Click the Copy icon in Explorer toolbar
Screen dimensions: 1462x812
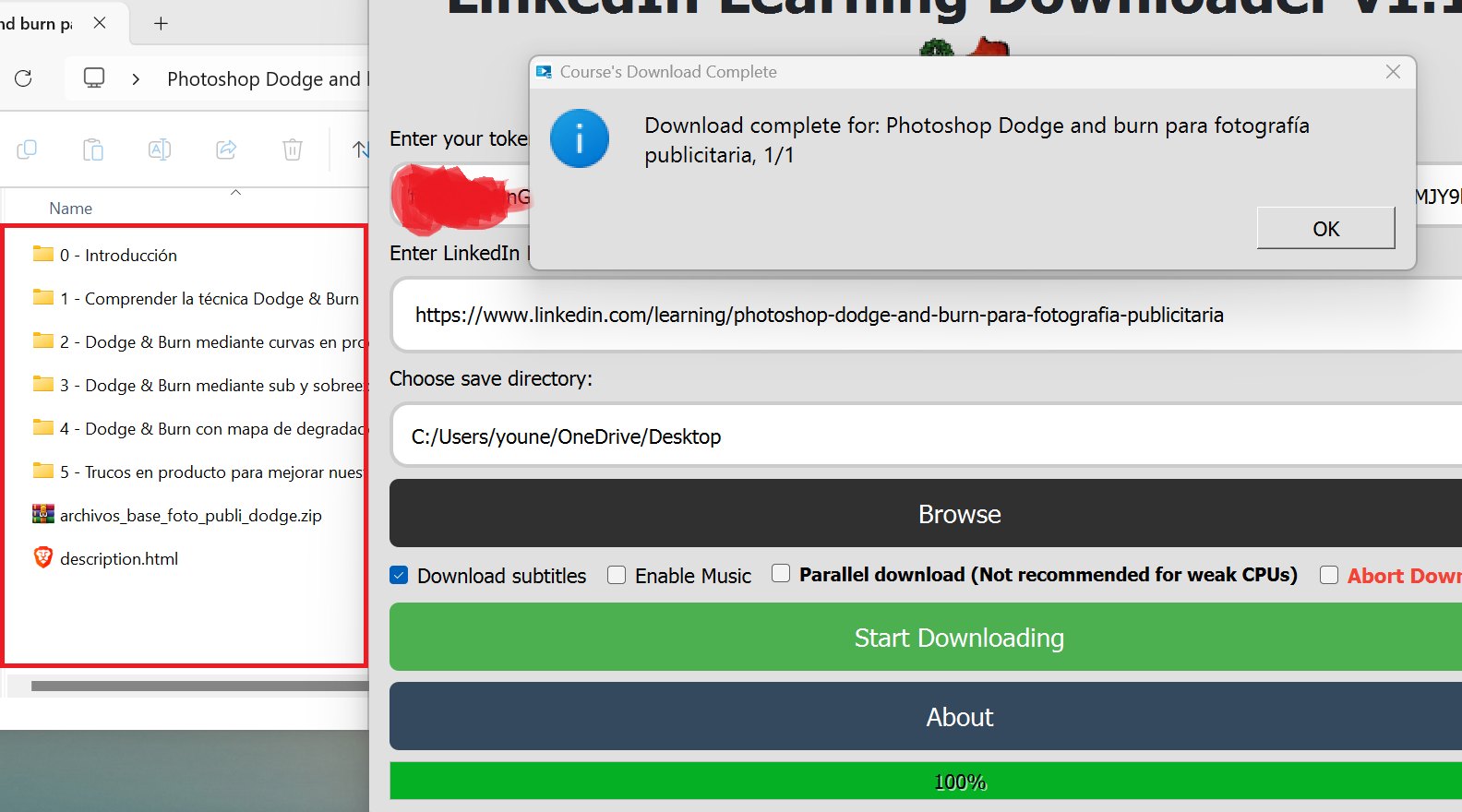tap(27, 149)
